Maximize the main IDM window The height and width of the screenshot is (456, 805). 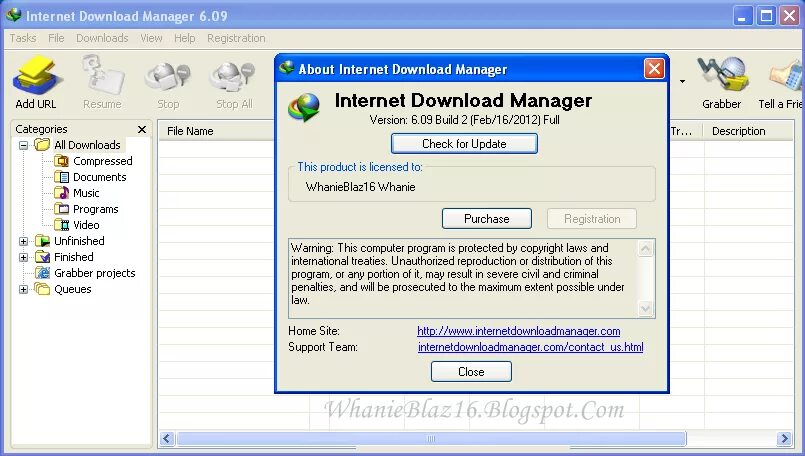(x=766, y=16)
